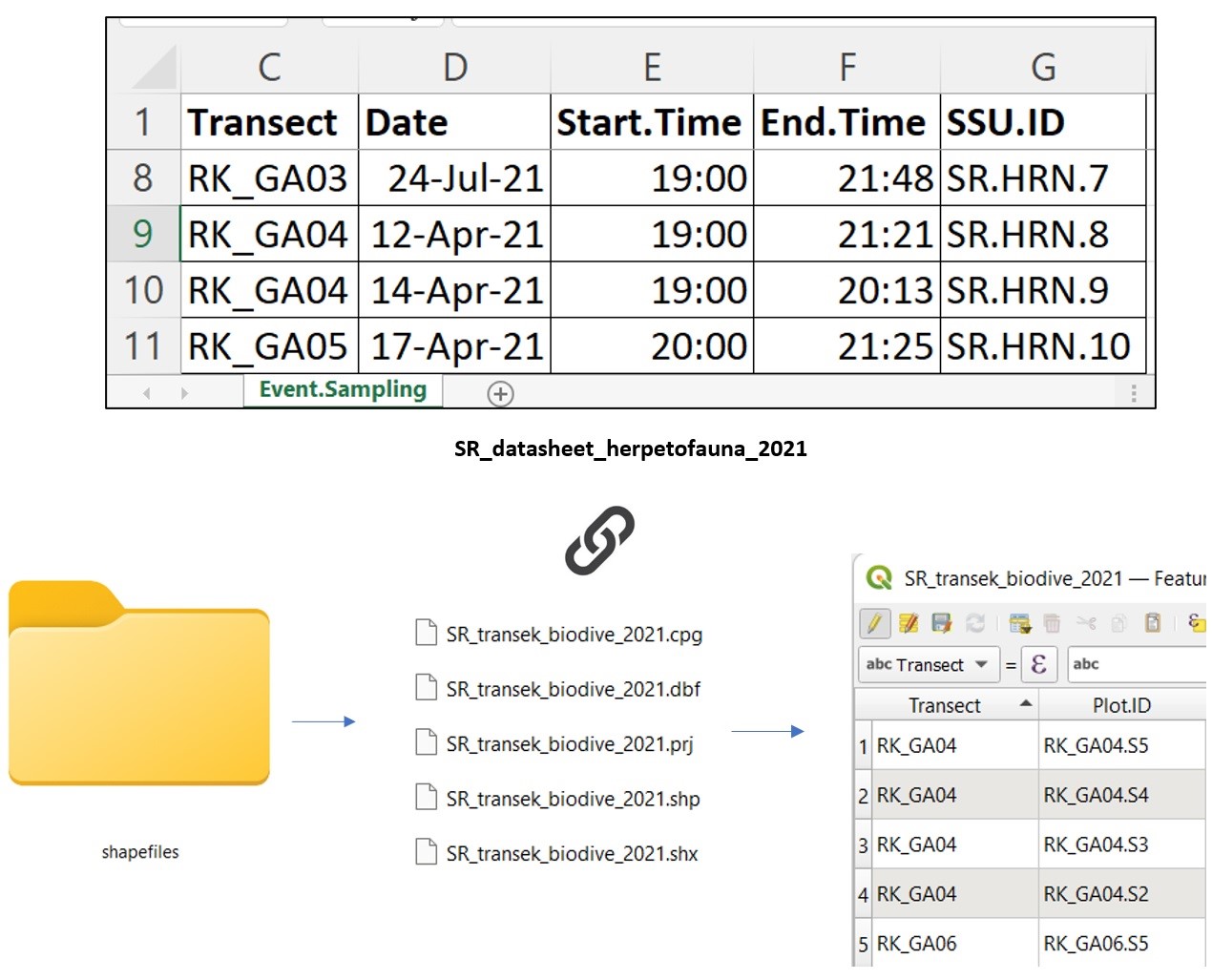Screen dimensions: 1212x980
Task: Select Excel column F header
Action: tap(847, 68)
